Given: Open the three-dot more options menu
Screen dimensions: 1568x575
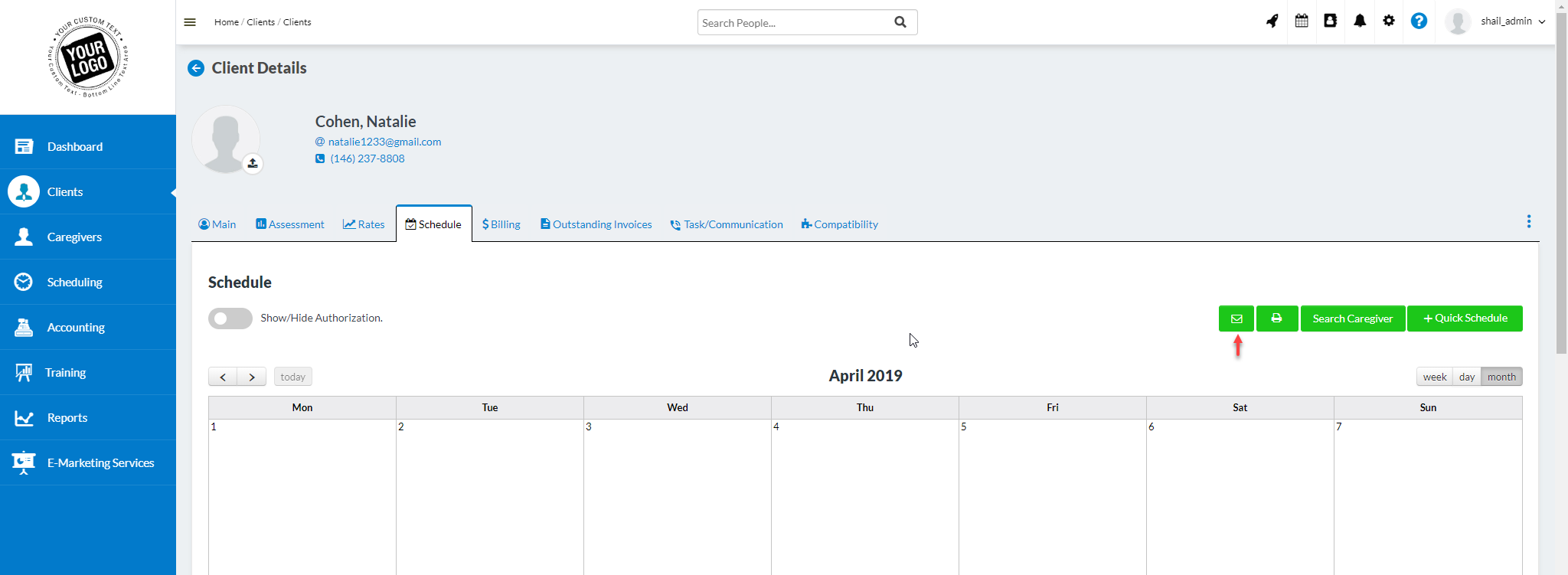Looking at the screenshot, I should point(1528,221).
